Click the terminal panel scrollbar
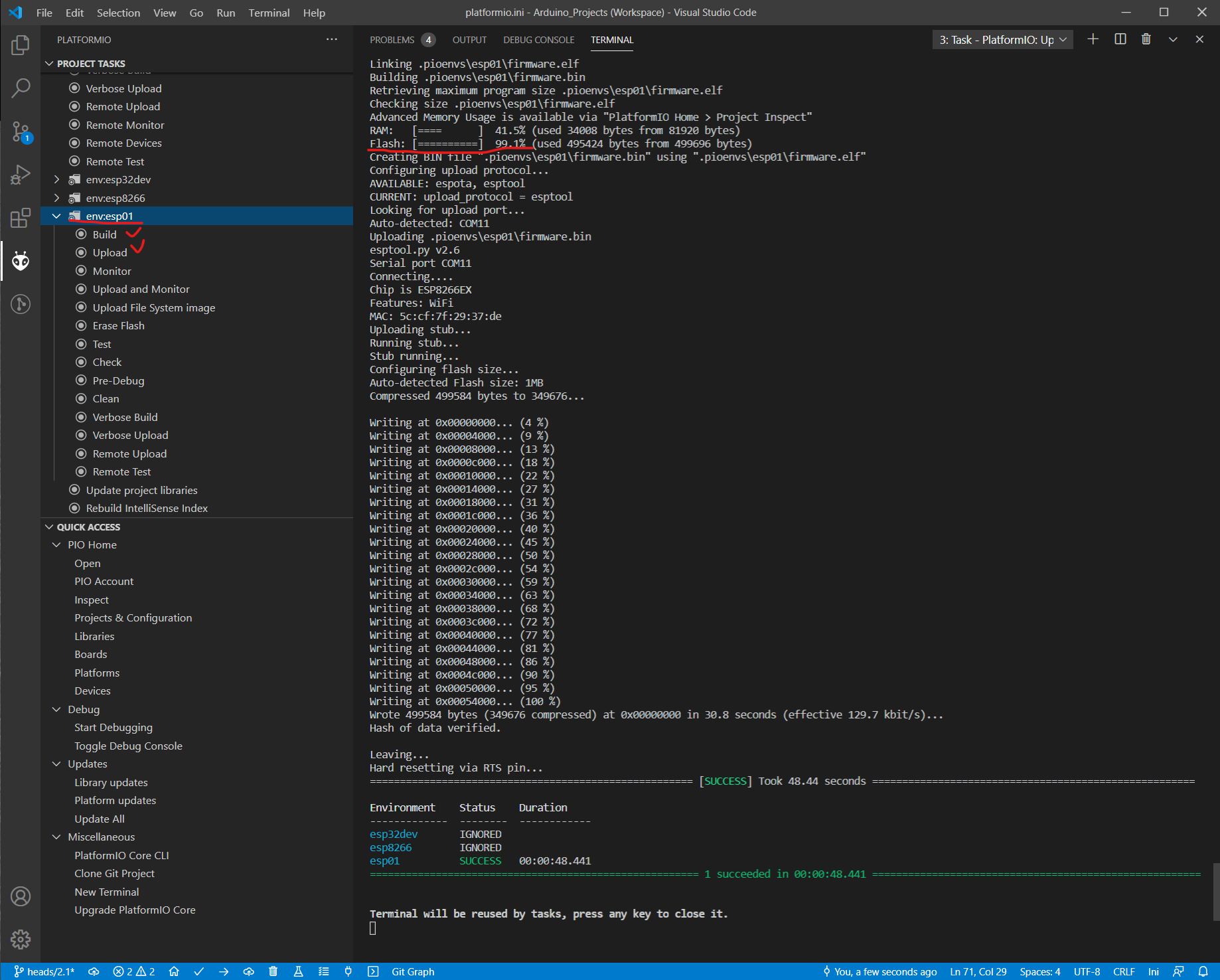The height and width of the screenshot is (980, 1220). [1216, 892]
